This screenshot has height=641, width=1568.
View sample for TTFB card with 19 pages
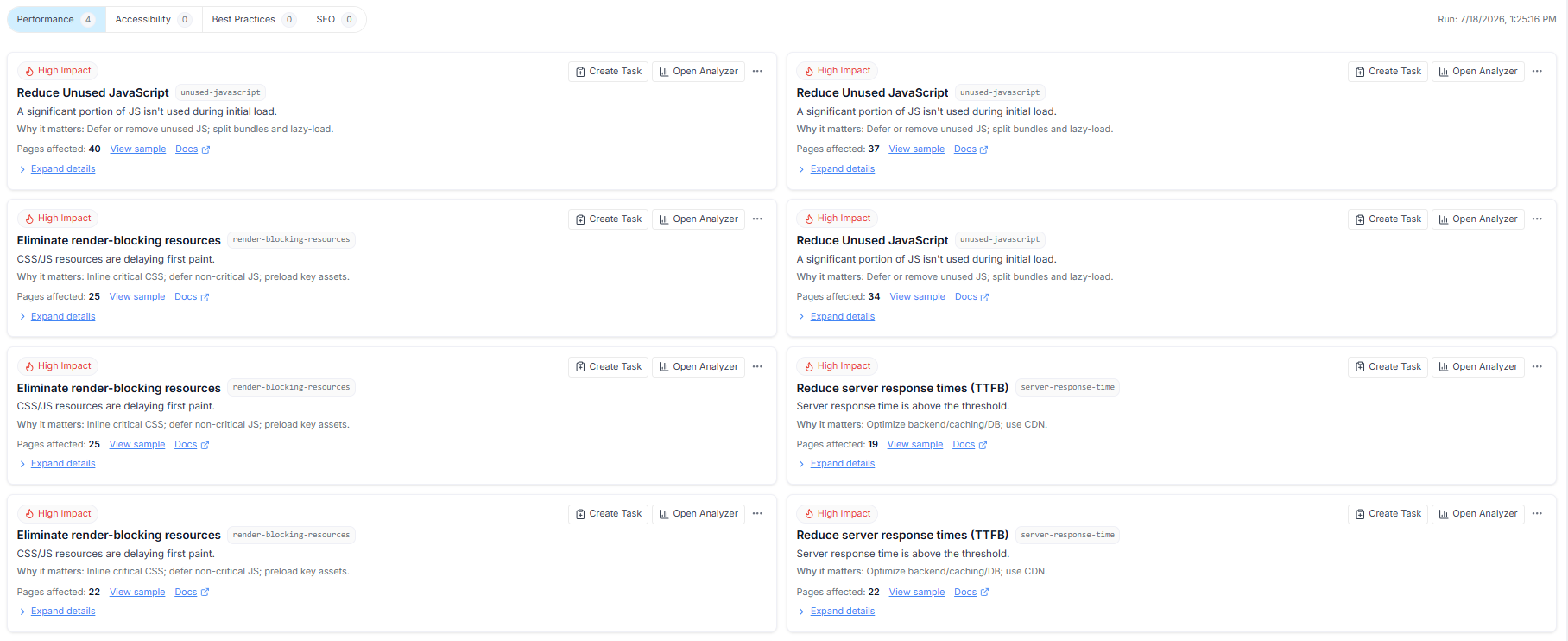tap(915, 445)
